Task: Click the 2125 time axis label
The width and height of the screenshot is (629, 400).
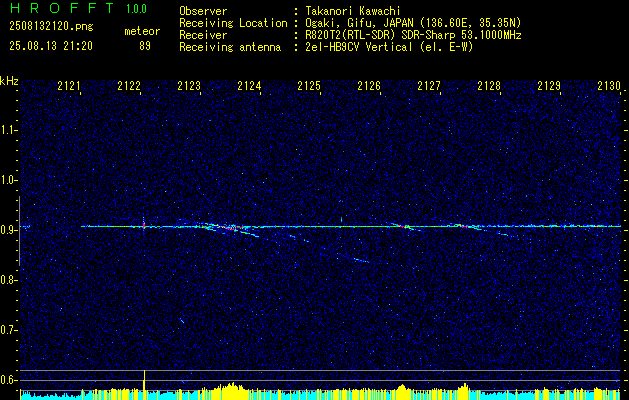Action: (x=309, y=86)
